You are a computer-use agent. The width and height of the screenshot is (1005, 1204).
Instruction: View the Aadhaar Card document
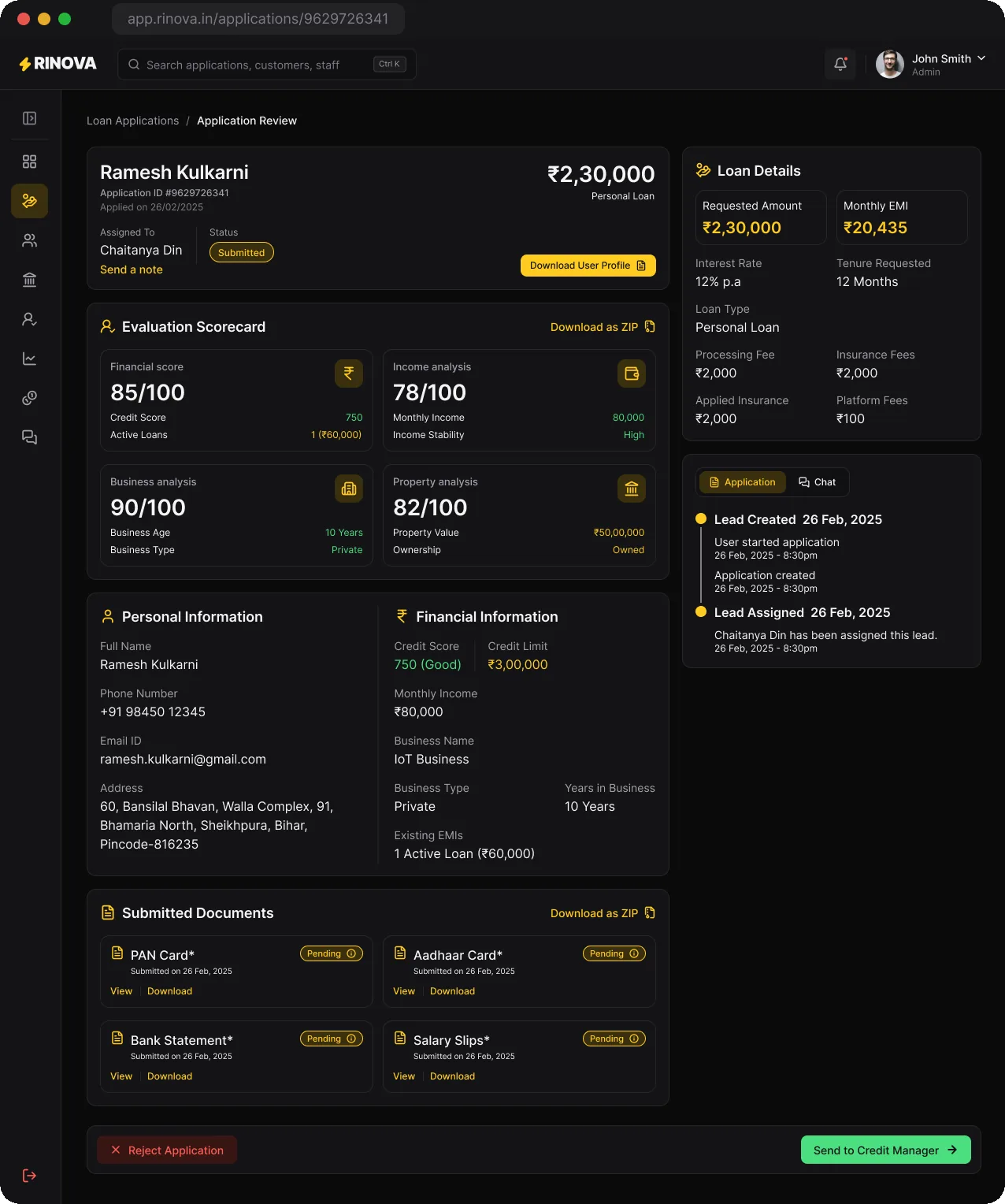[404, 991]
